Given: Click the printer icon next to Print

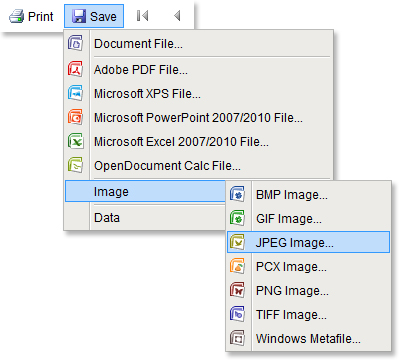Looking at the screenshot, I should (x=16, y=16).
